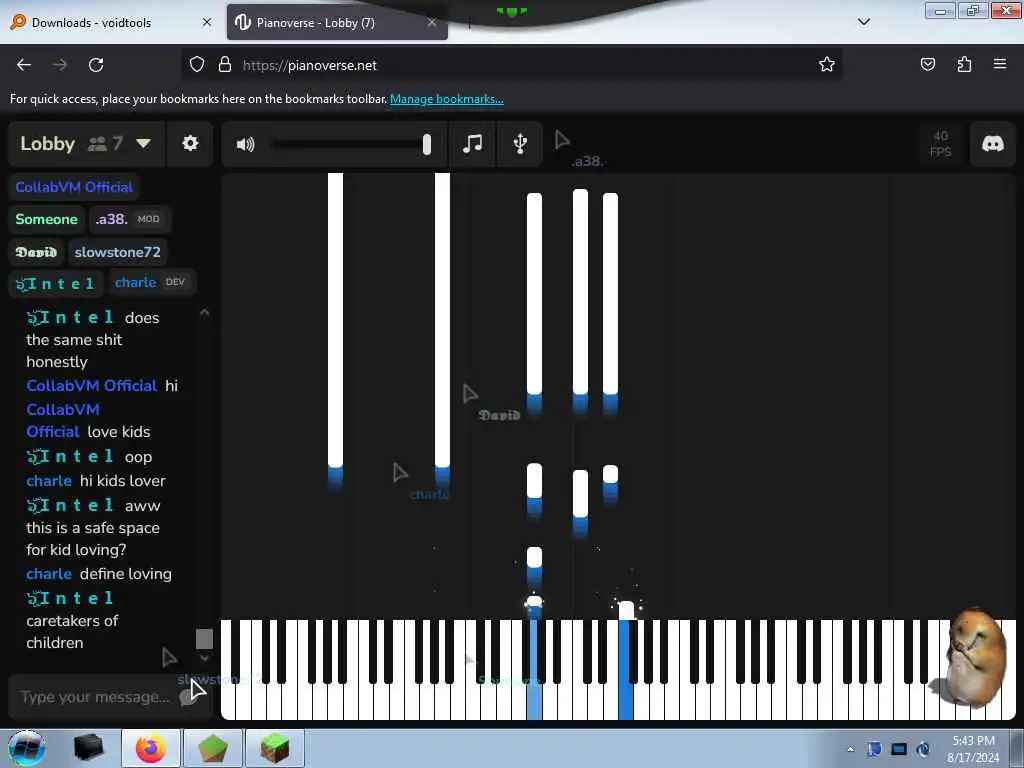Open the music note sound menu
This screenshot has height=768, width=1024.
[x=472, y=143]
